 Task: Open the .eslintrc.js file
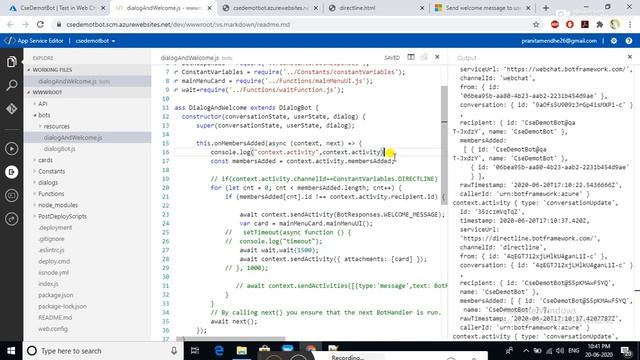pyautogui.click(x=51, y=250)
